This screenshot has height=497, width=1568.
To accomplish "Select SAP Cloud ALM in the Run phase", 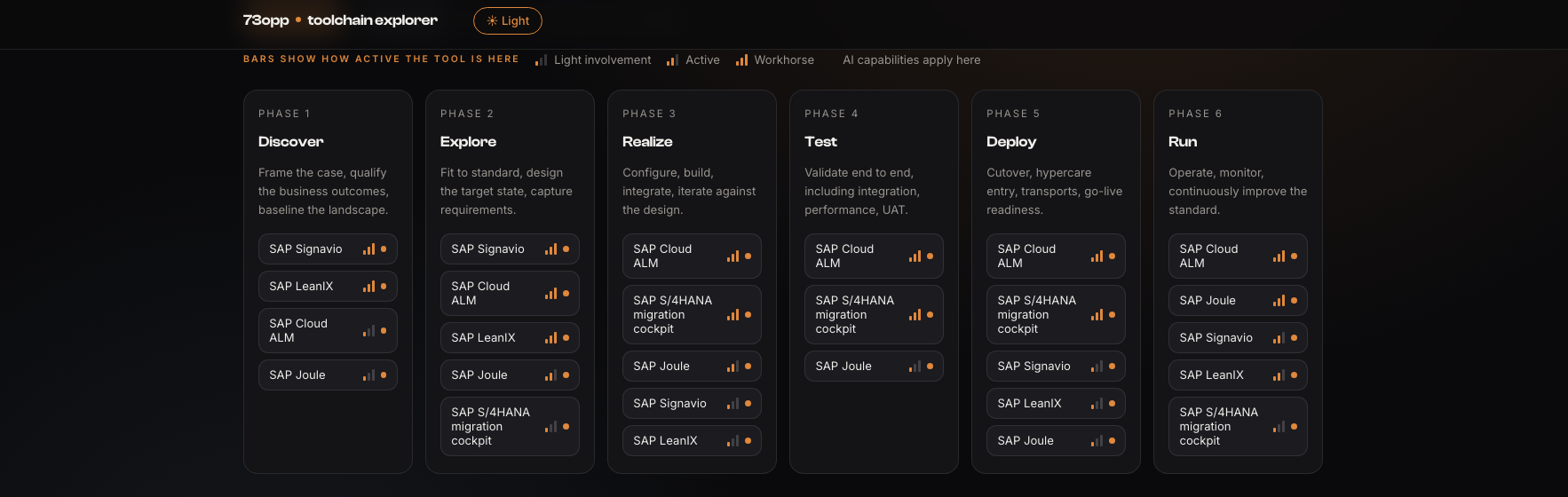I will pyautogui.click(x=1238, y=256).
